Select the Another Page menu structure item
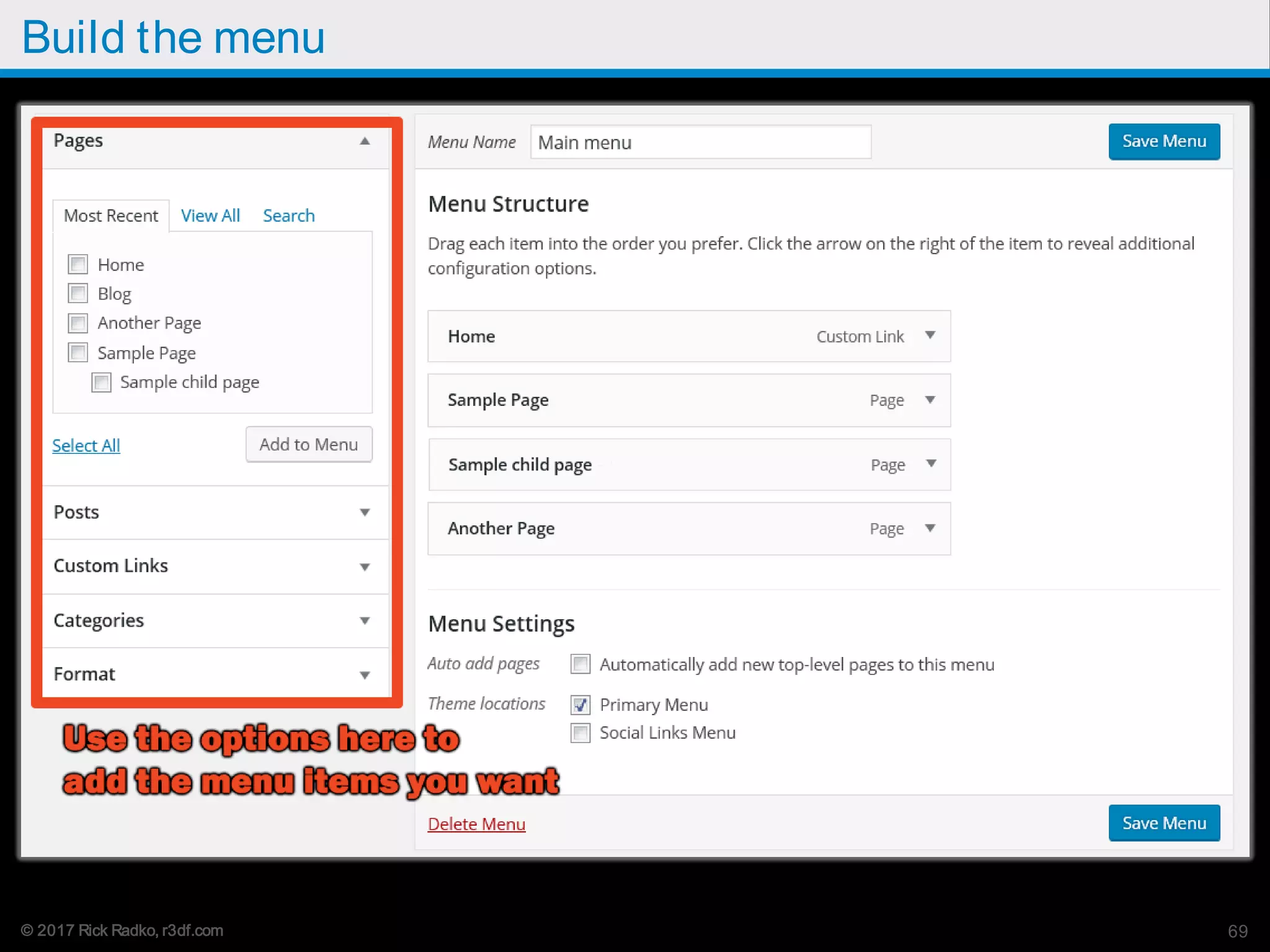 point(689,529)
